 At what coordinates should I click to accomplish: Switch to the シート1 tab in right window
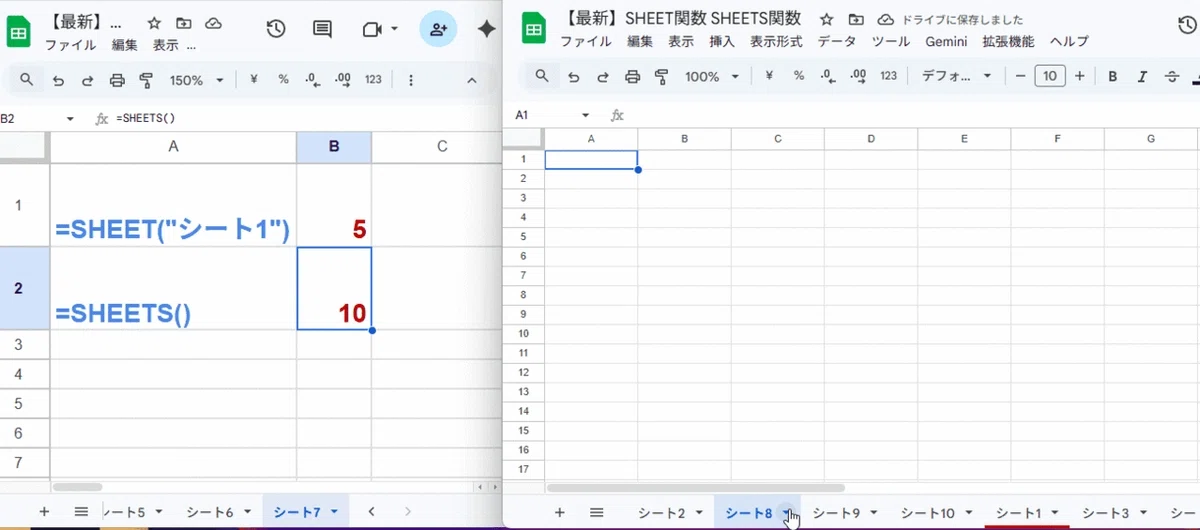[x=1019, y=513]
